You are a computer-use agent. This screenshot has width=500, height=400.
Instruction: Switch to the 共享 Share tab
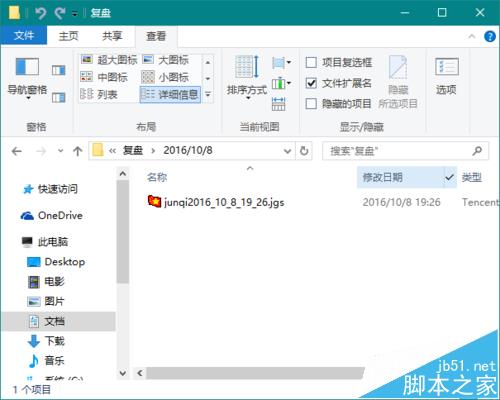(112, 36)
